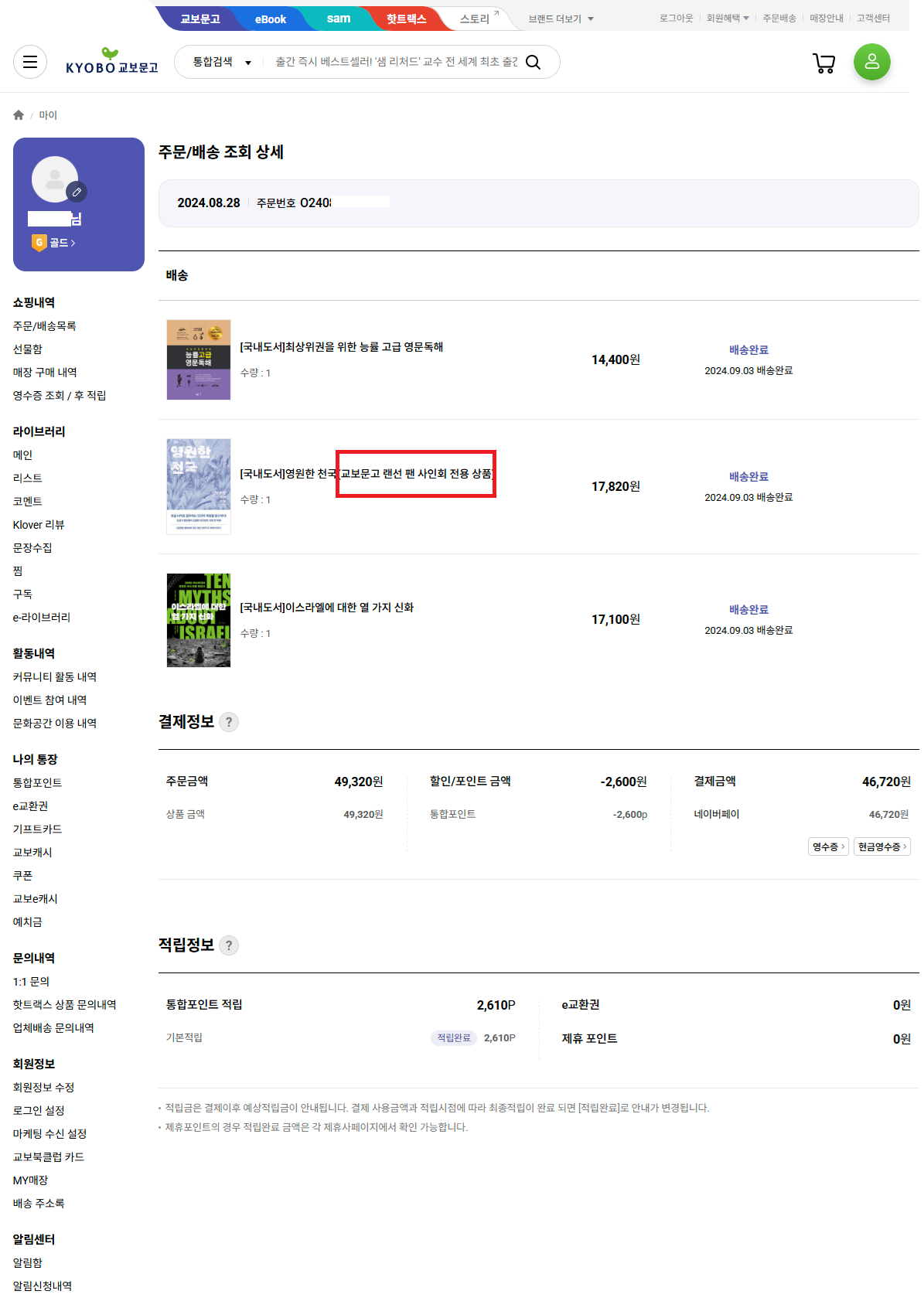This screenshot has height=1308, width=924.
Task: Click the search magnifier icon
Action: click(533, 62)
